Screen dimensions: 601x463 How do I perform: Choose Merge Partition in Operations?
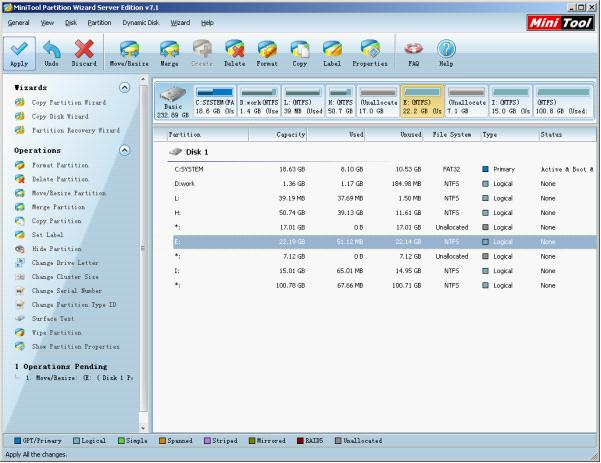pyautogui.click(x=50, y=207)
